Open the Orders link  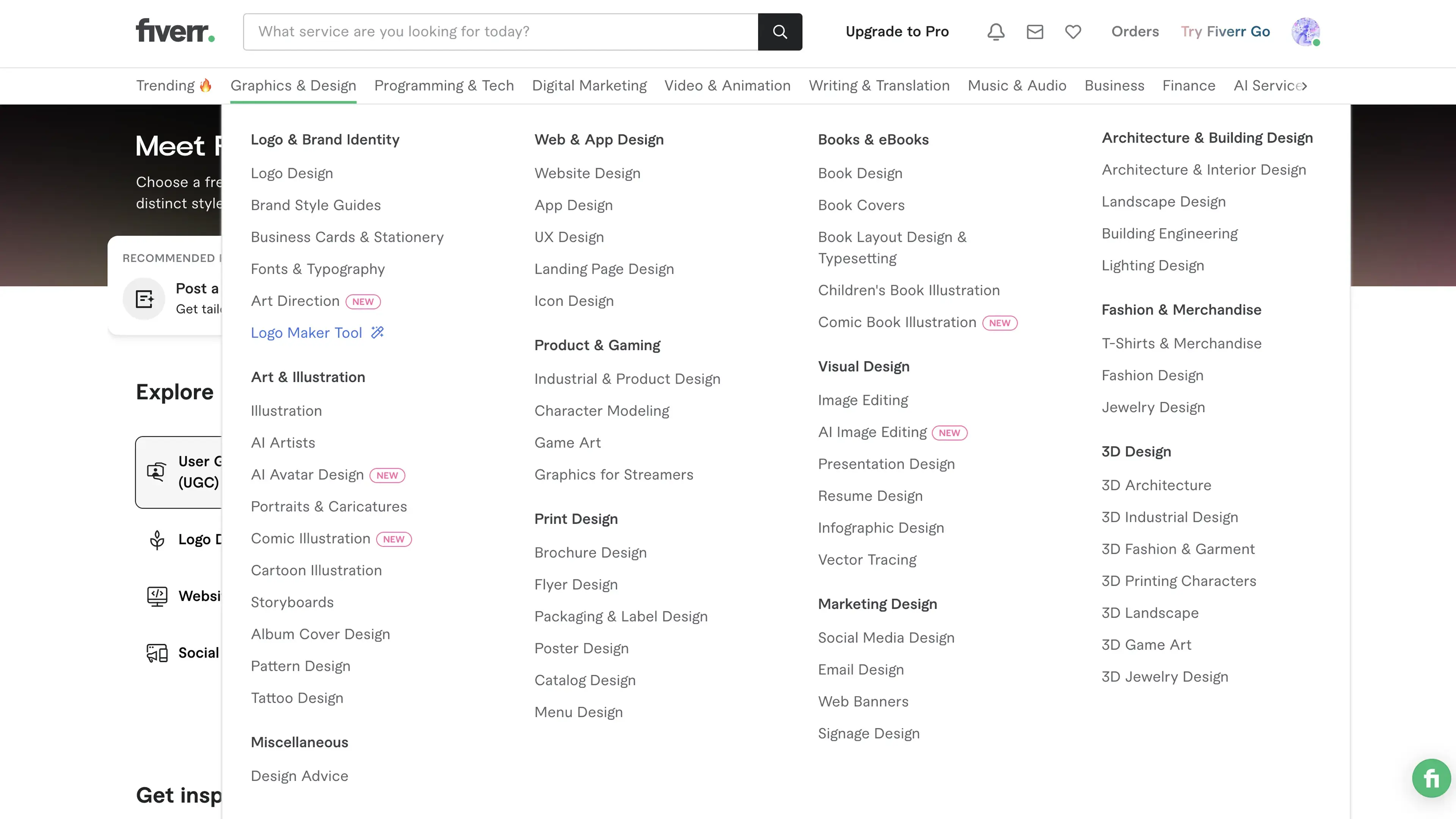click(x=1134, y=31)
